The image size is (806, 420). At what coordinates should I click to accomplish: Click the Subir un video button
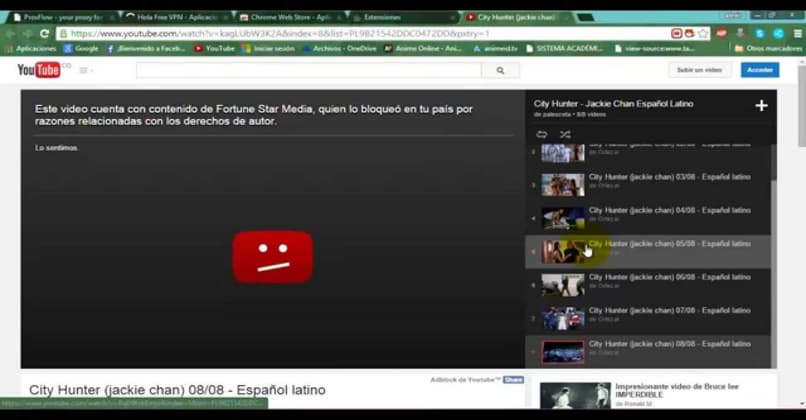coord(699,70)
